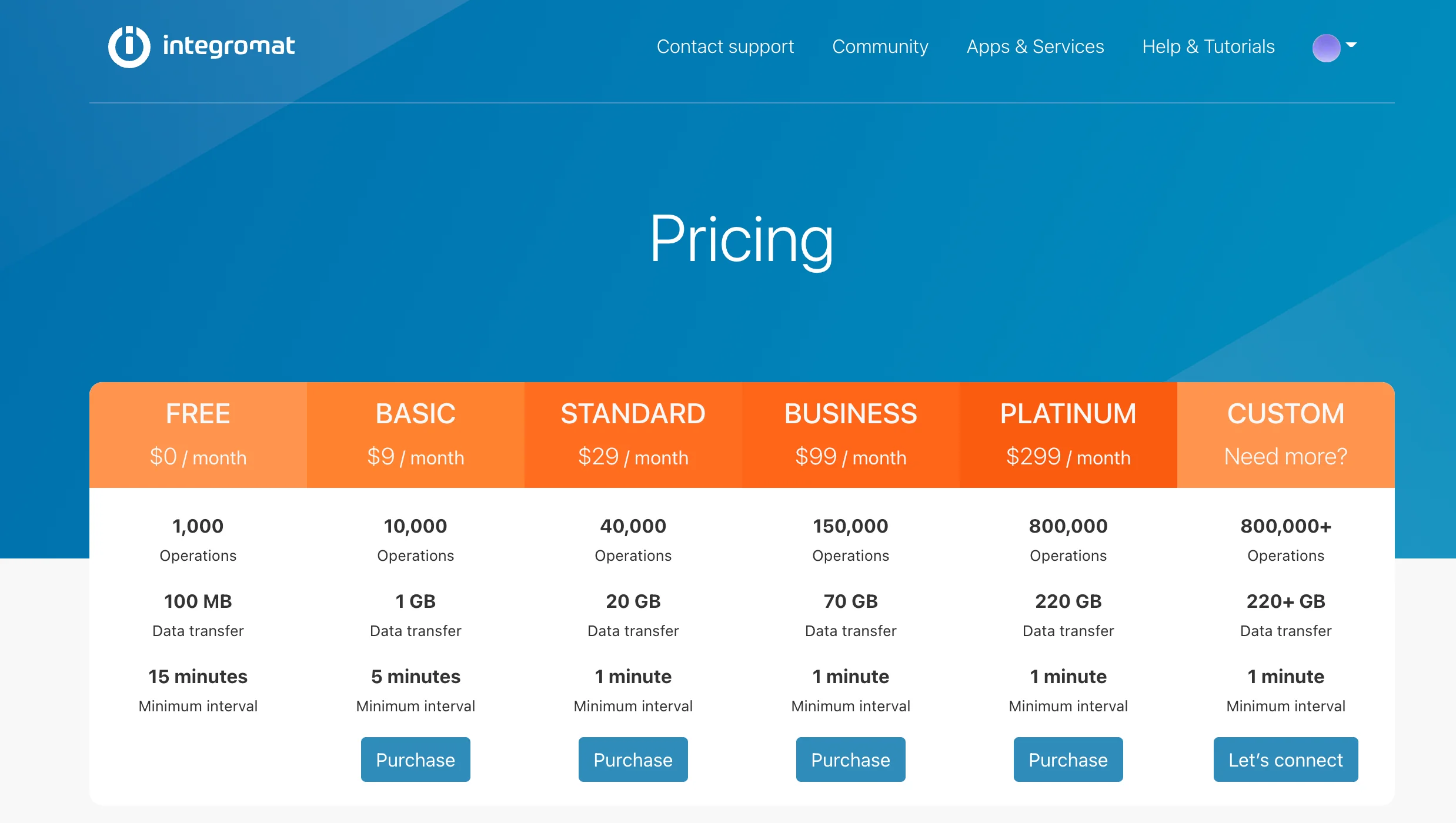This screenshot has height=823, width=1456.
Task: Go to the Community link
Action: click(x=880, y=46)
